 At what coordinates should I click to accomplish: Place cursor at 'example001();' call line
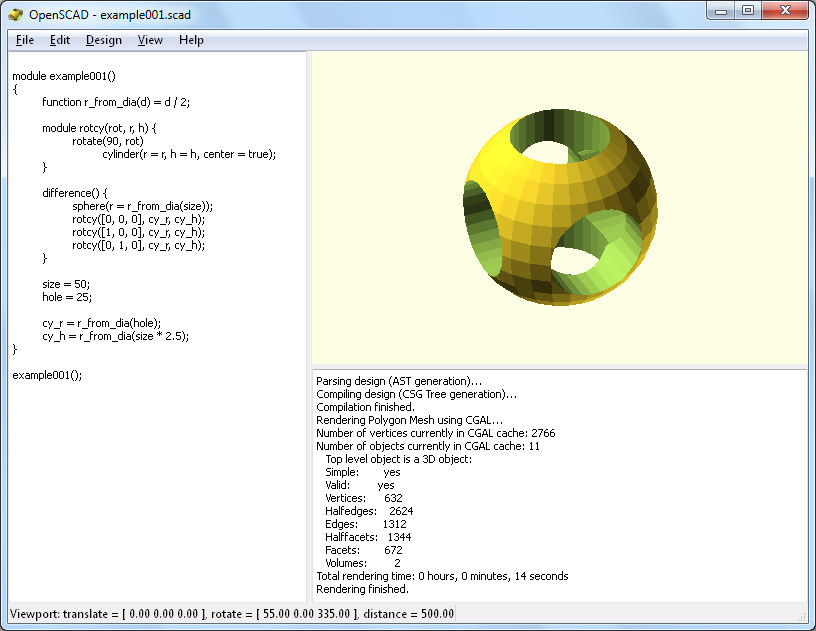47,375
